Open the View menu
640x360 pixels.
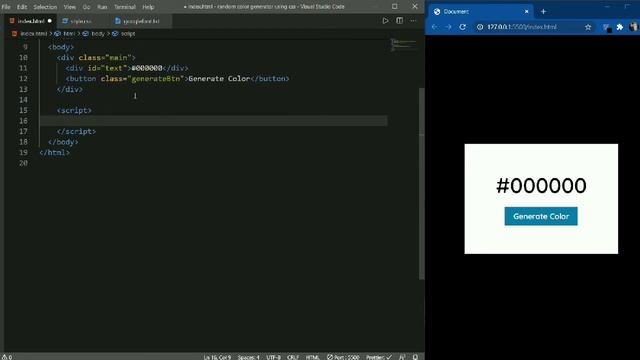point(70,7)
